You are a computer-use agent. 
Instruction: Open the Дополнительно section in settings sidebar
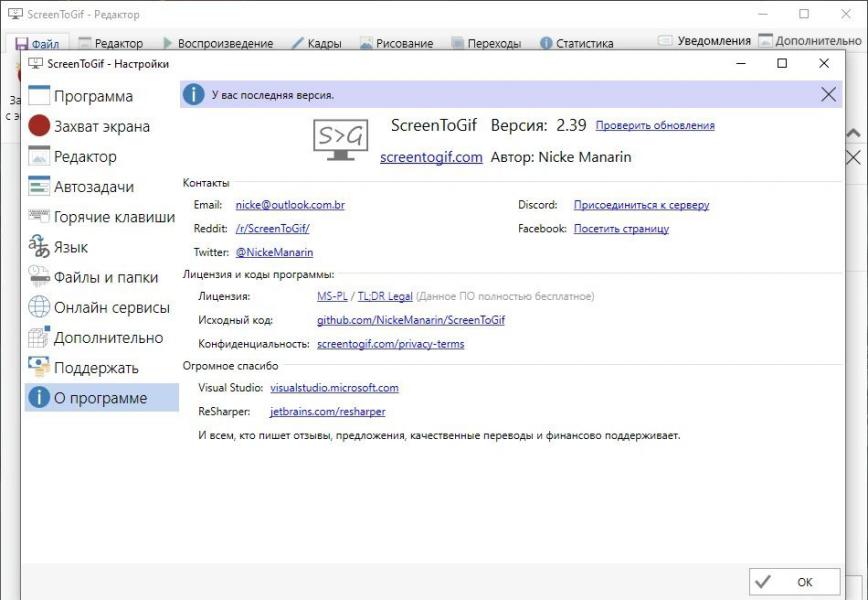pos(101,338)
